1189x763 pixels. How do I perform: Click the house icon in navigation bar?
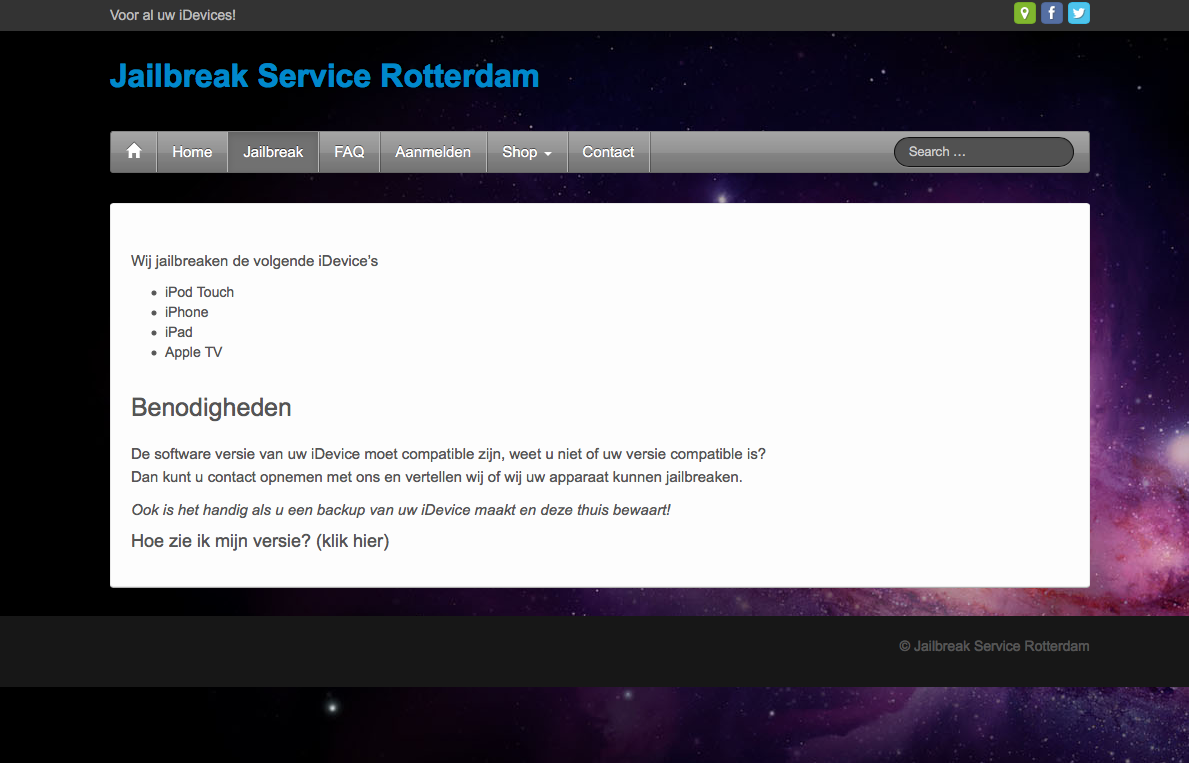pos(134,152)
